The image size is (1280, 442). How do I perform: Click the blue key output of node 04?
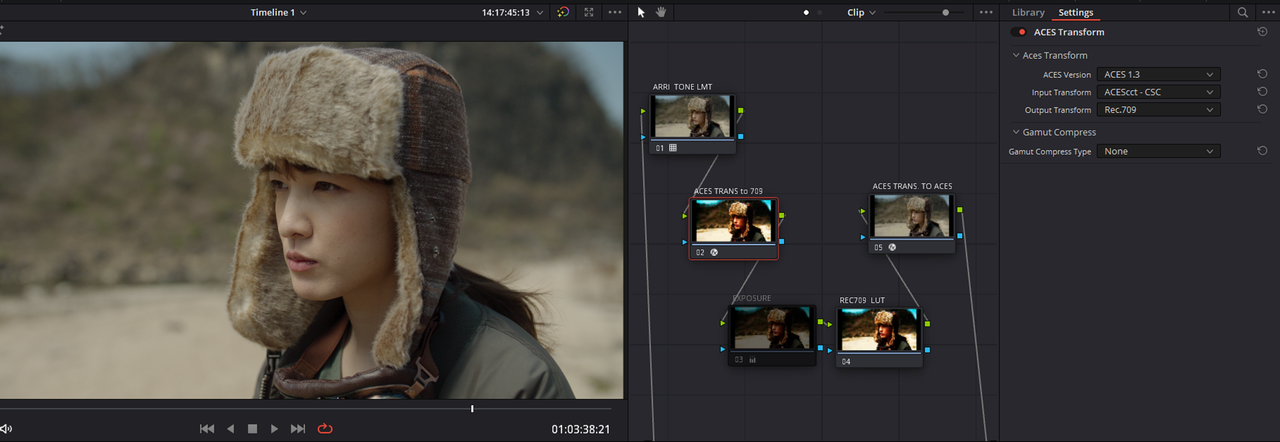(x=927, y=349)
